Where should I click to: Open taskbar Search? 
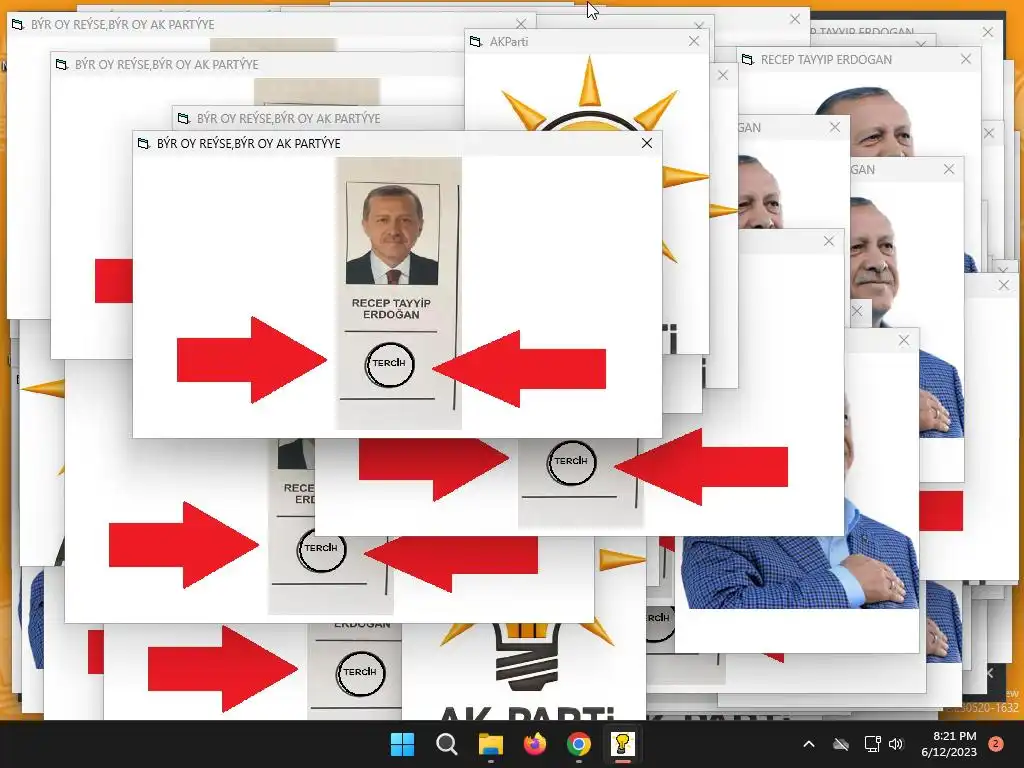(x=447, y=744)
